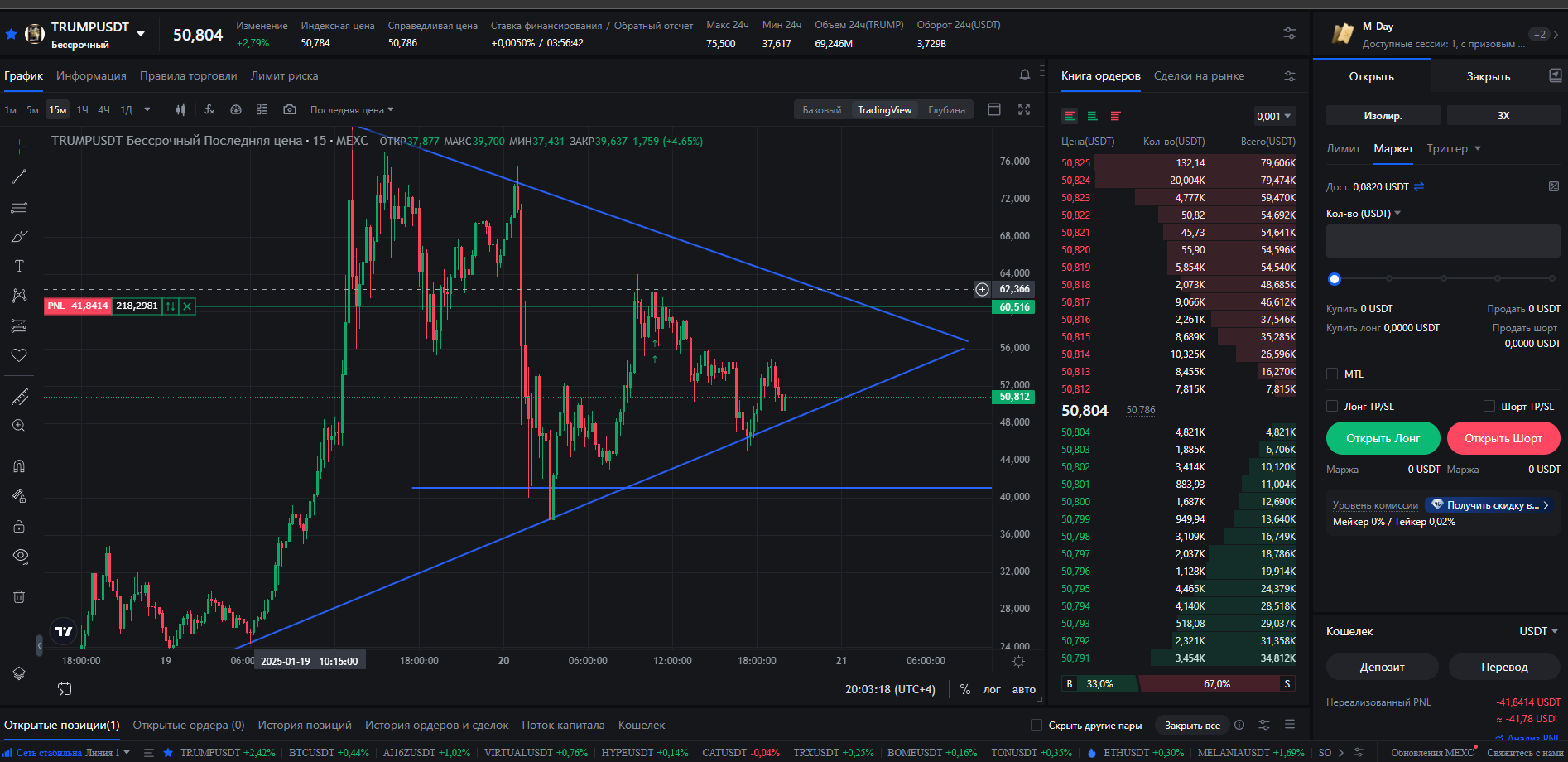
Task: Open chart settings gear on time axis
Action: click(1018, 661)
